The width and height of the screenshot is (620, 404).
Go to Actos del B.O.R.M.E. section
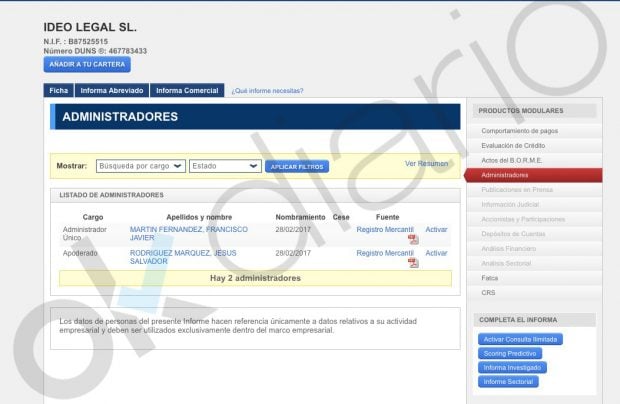pos(510,160)
